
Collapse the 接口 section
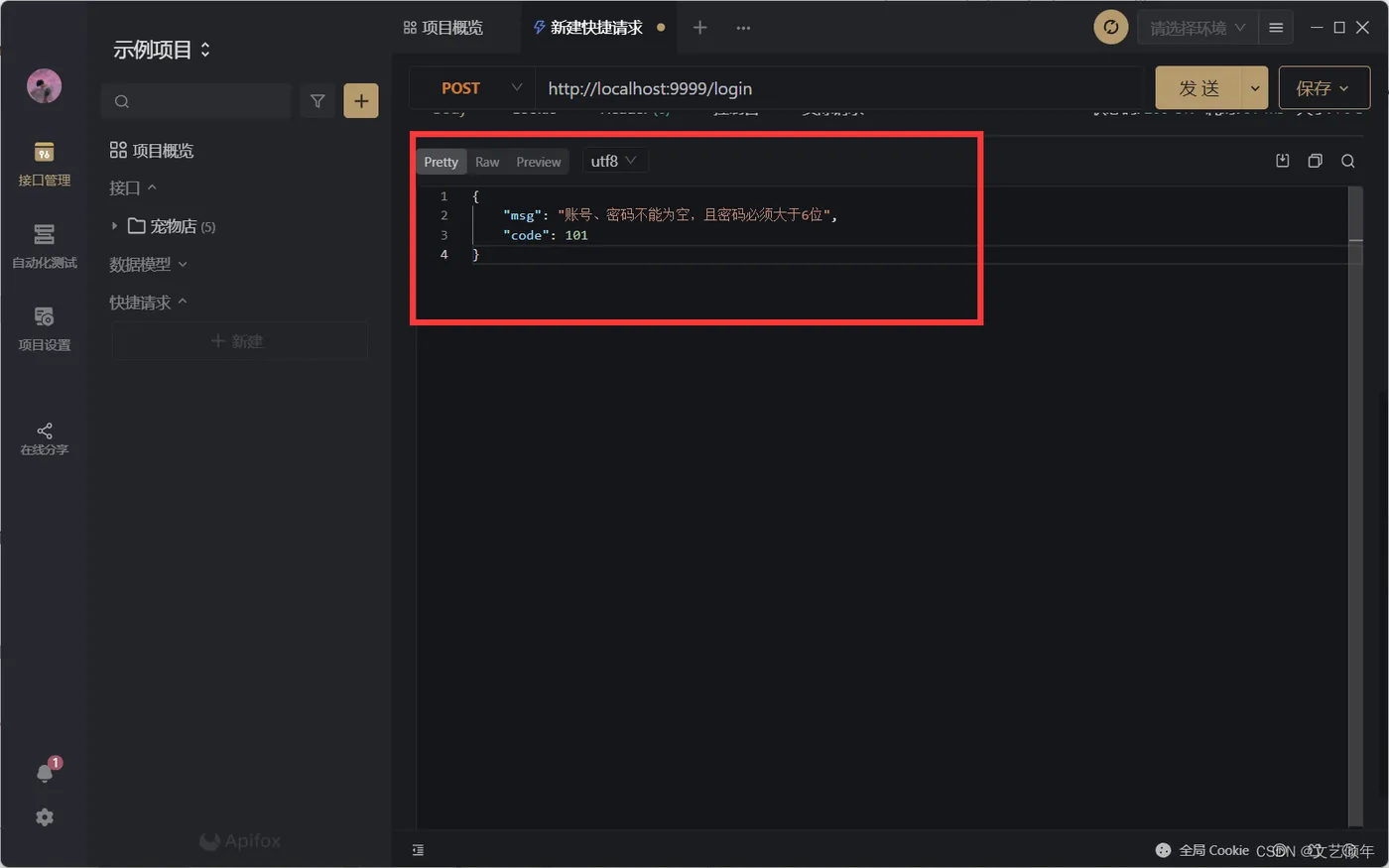tap(133, 187)
